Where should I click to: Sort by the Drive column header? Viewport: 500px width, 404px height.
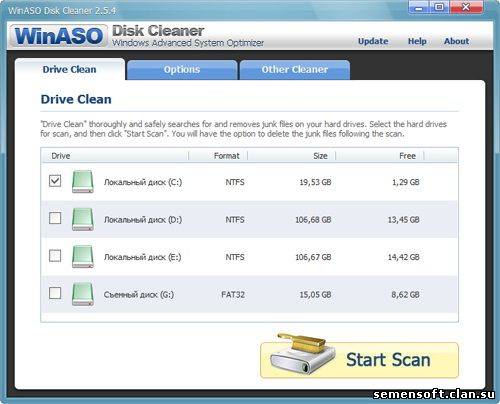(115, 156)
